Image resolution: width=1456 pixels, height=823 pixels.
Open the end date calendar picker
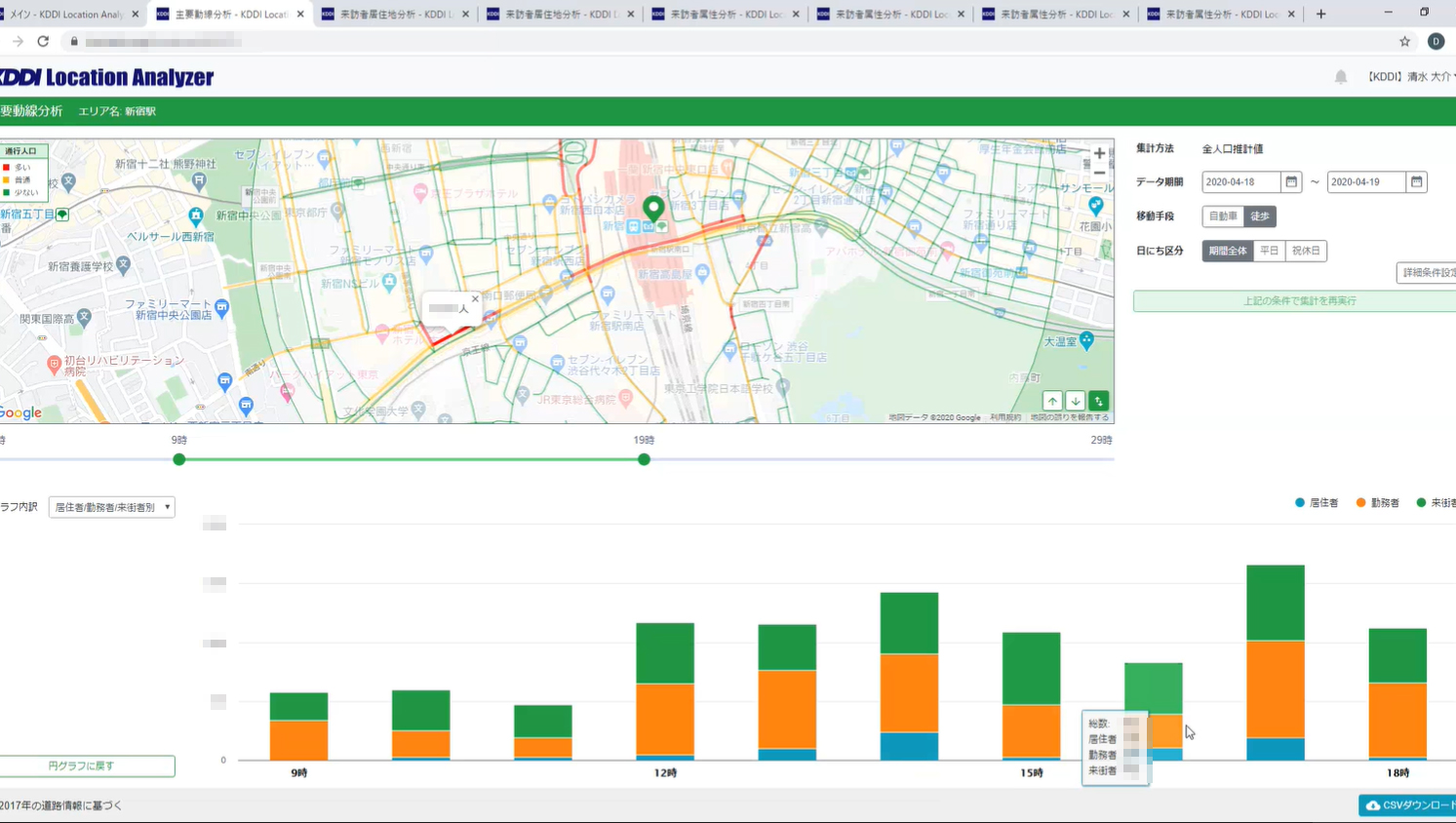point(1416,182)
